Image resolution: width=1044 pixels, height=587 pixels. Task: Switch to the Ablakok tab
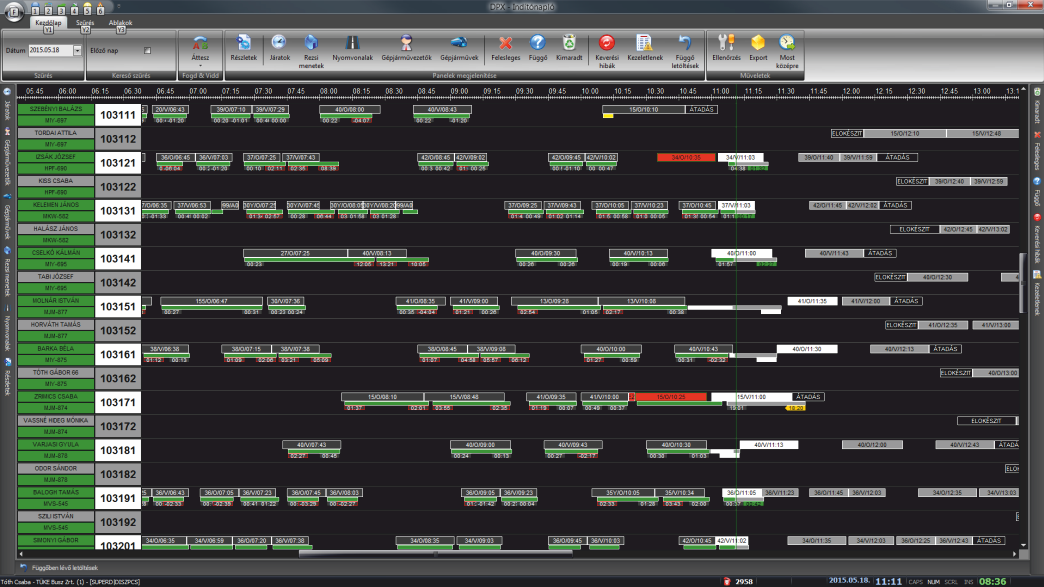coord(121,23)
